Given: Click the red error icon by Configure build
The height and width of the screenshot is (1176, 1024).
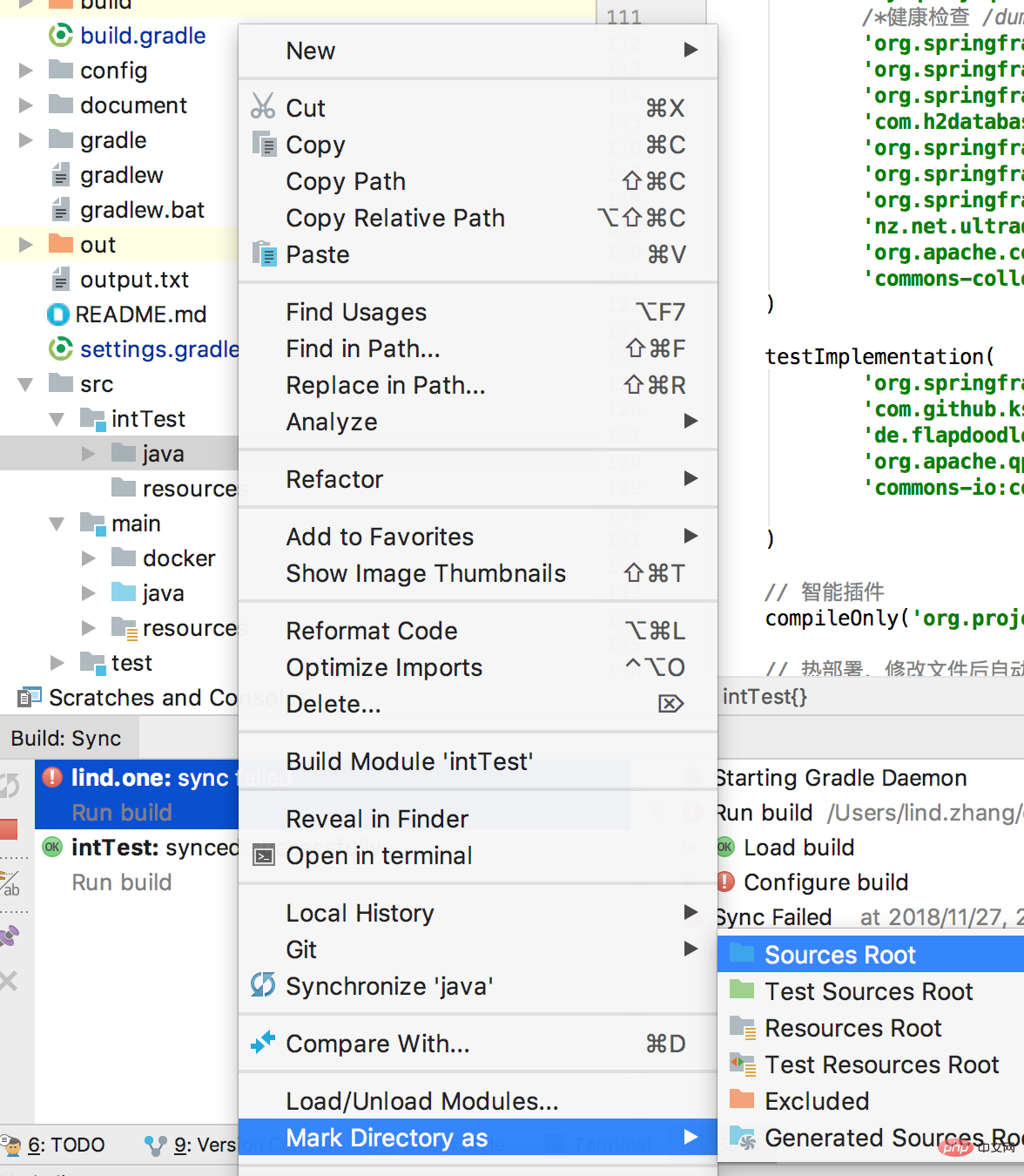Looking at the screenshot, I should 726,882.
